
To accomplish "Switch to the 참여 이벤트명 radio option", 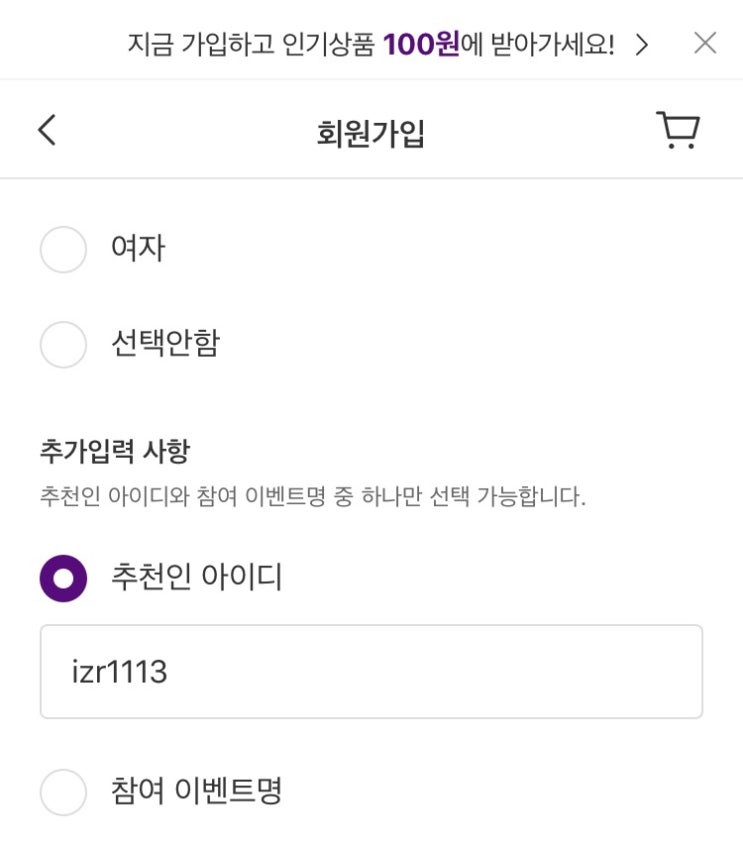I will (x=63, y=792).
